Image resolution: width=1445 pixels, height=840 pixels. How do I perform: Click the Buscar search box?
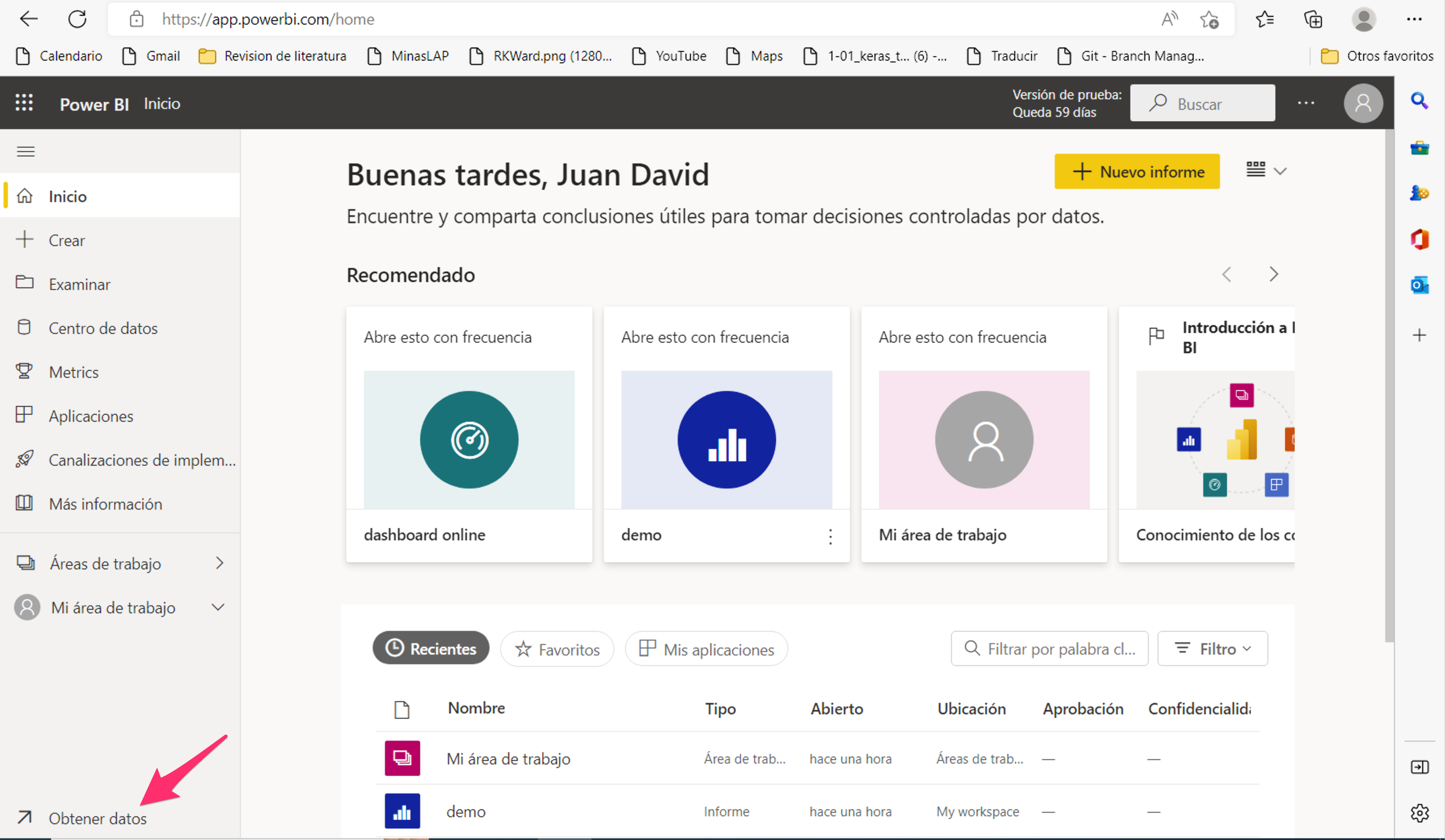(x=1202, y=103)
